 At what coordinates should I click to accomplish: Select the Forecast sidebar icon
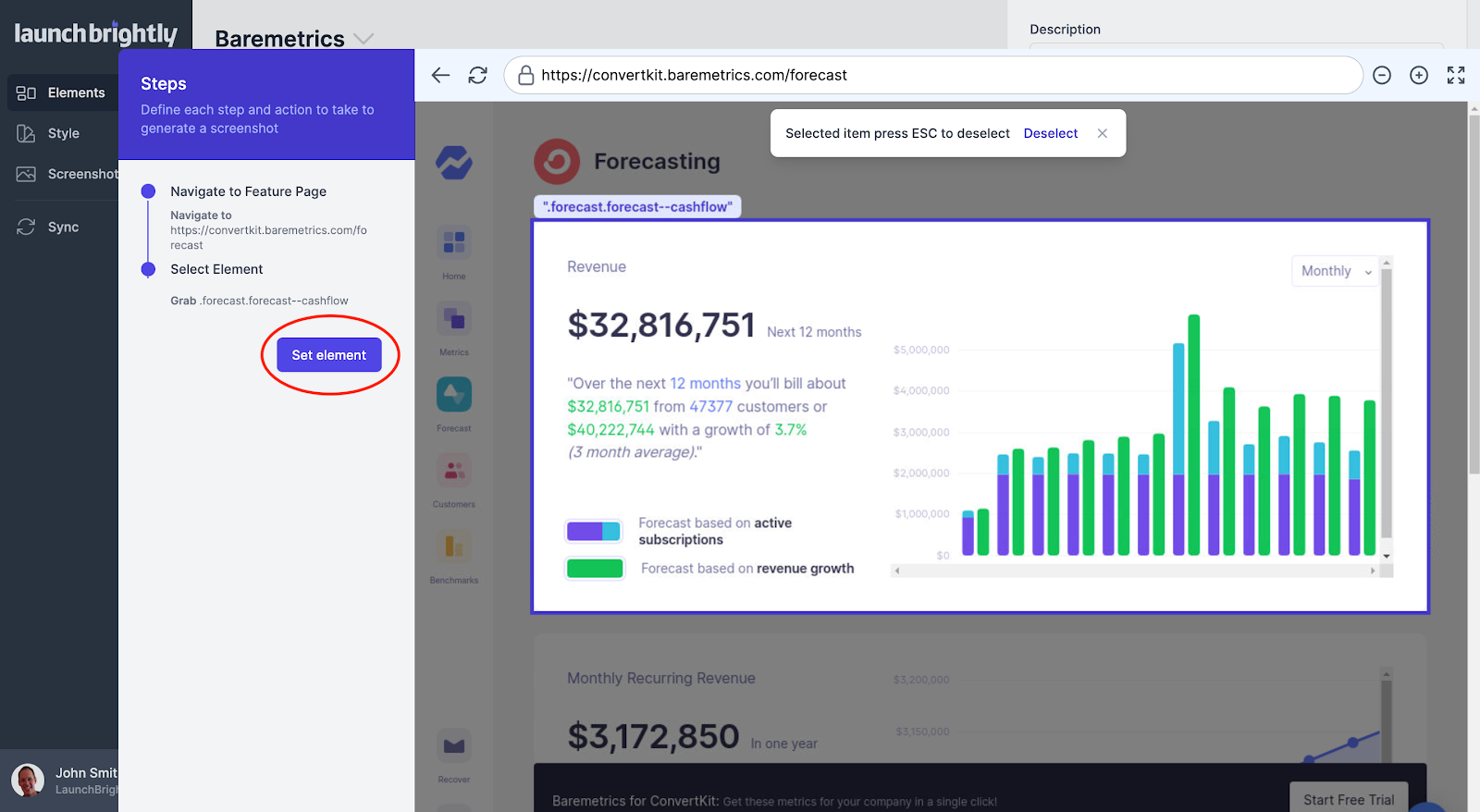(x=454, y=396)
